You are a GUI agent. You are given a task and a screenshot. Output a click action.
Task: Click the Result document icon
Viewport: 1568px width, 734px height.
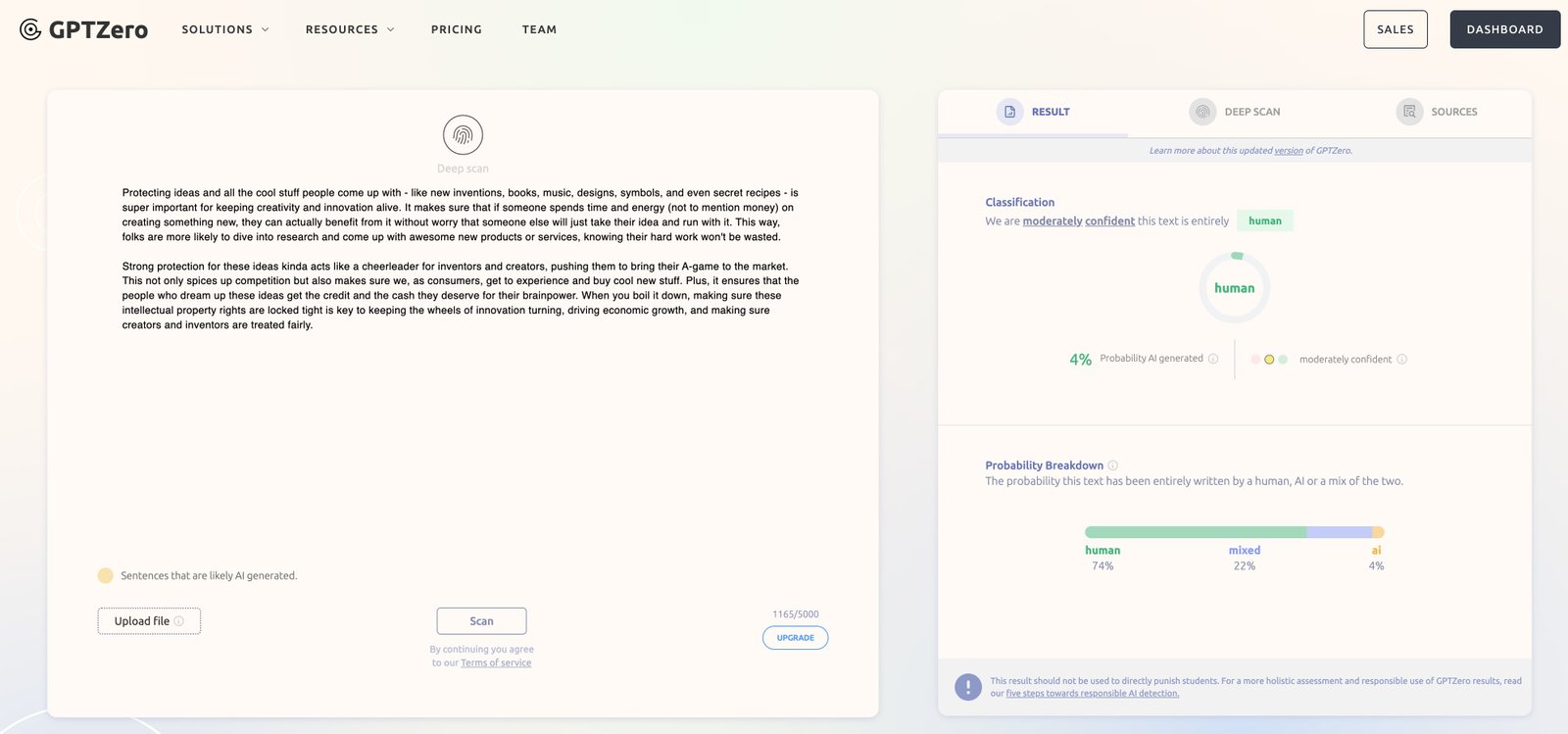click(x=1009, y=112)
